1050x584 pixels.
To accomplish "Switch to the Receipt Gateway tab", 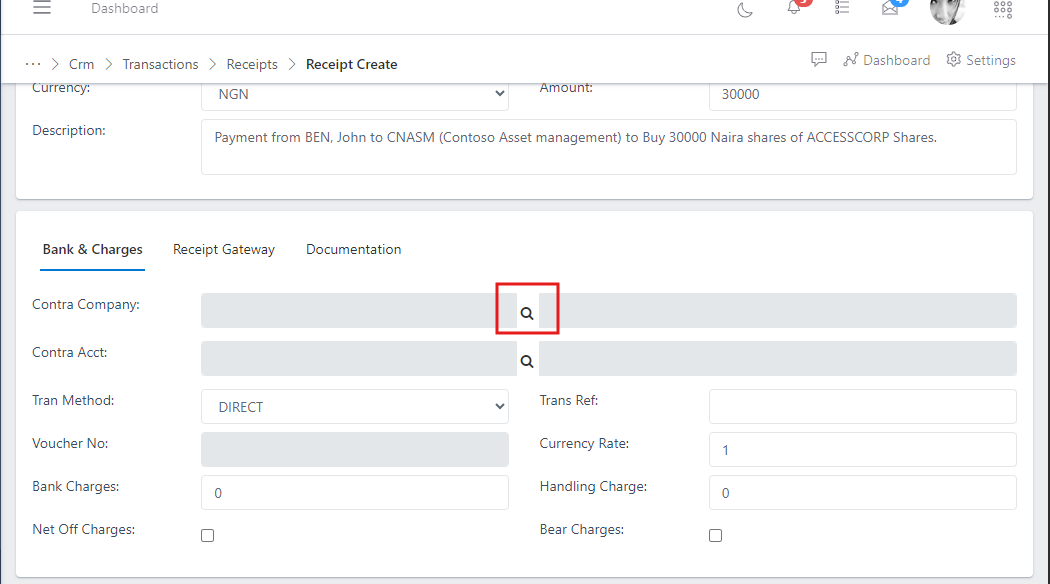I will 224,249.
